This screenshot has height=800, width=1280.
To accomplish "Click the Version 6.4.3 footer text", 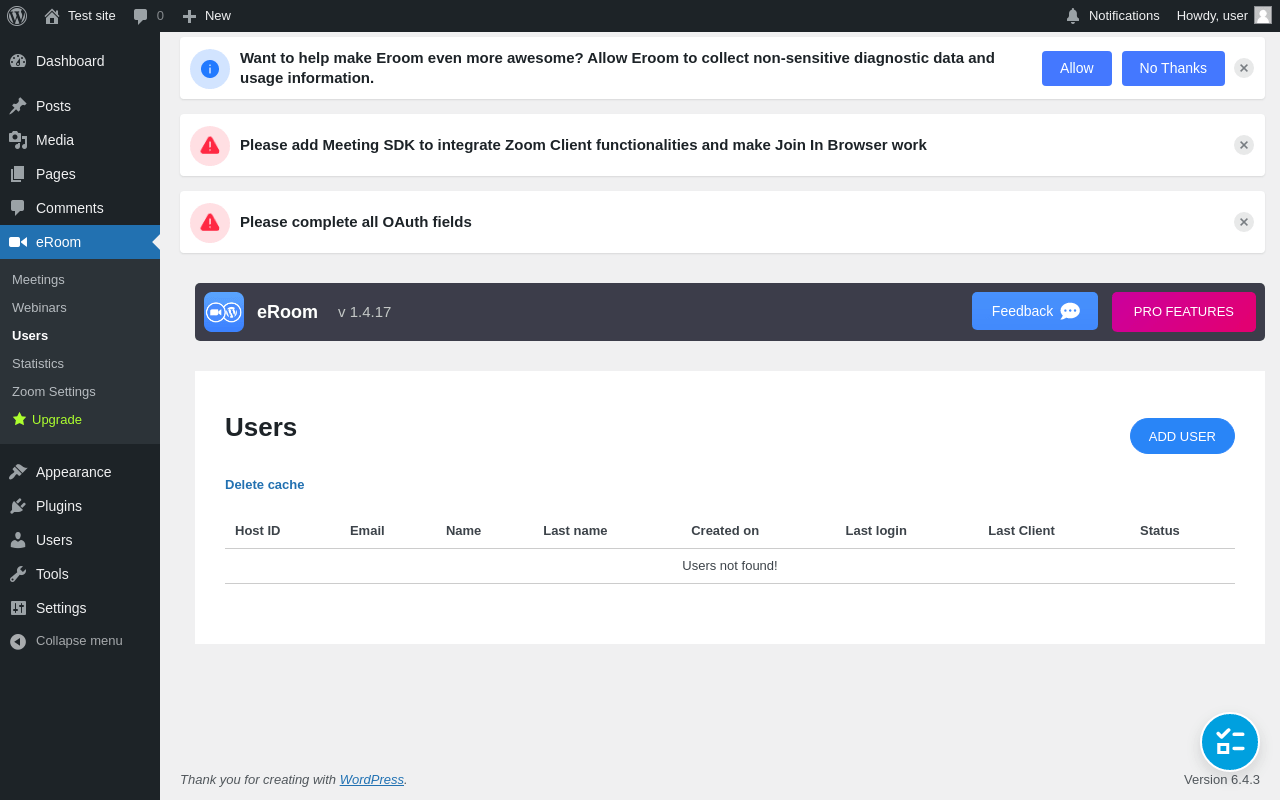I will 1222,780.
